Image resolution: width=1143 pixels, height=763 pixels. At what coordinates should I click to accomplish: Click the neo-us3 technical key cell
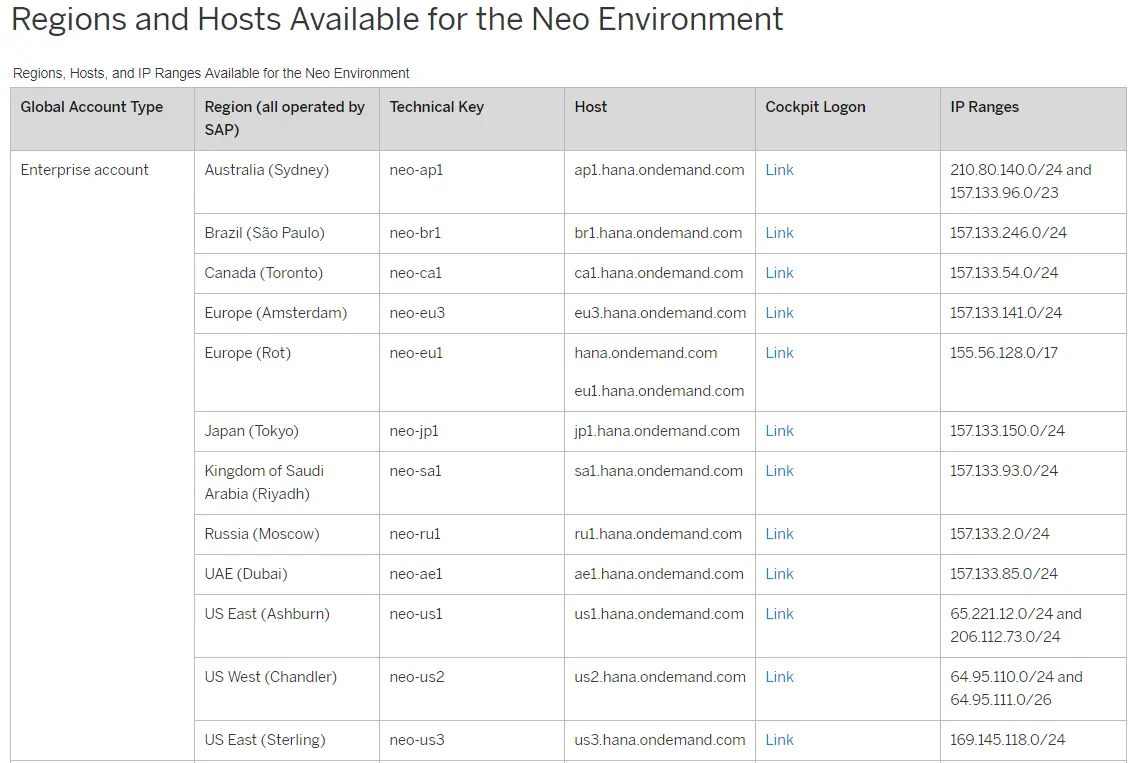point(417,740)
